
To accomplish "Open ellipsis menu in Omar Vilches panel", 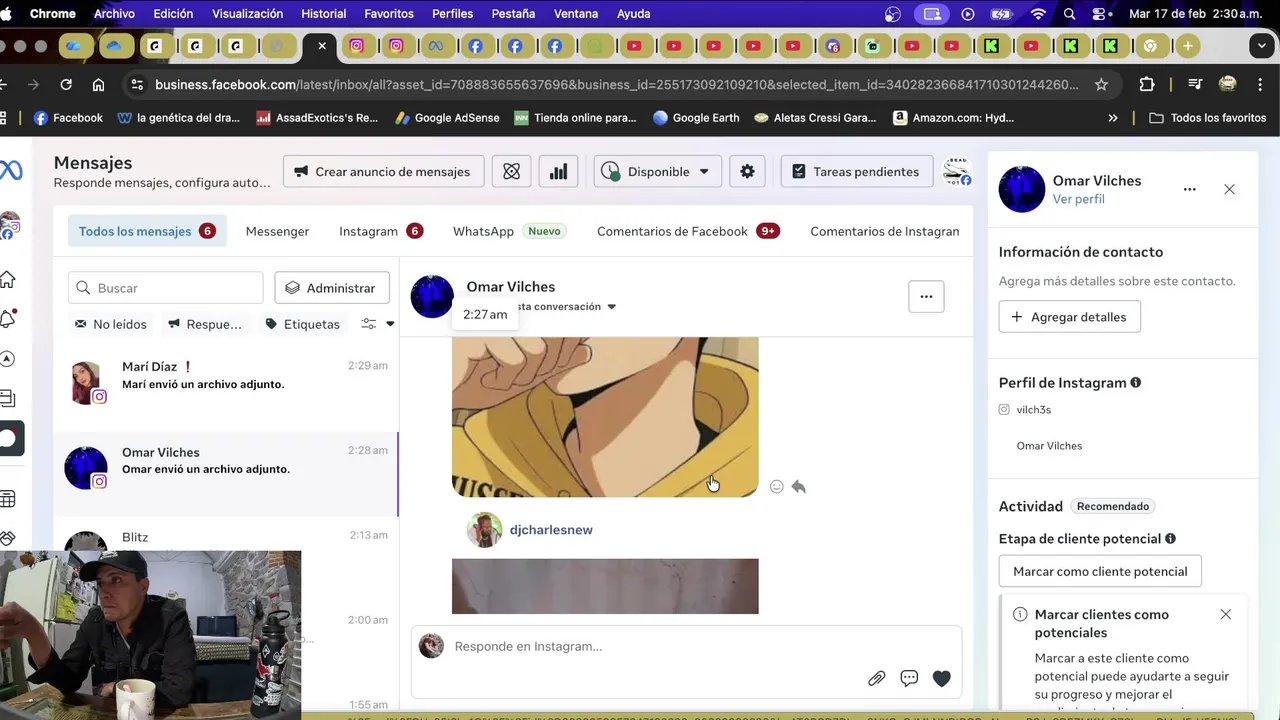I will point(1189,189).
